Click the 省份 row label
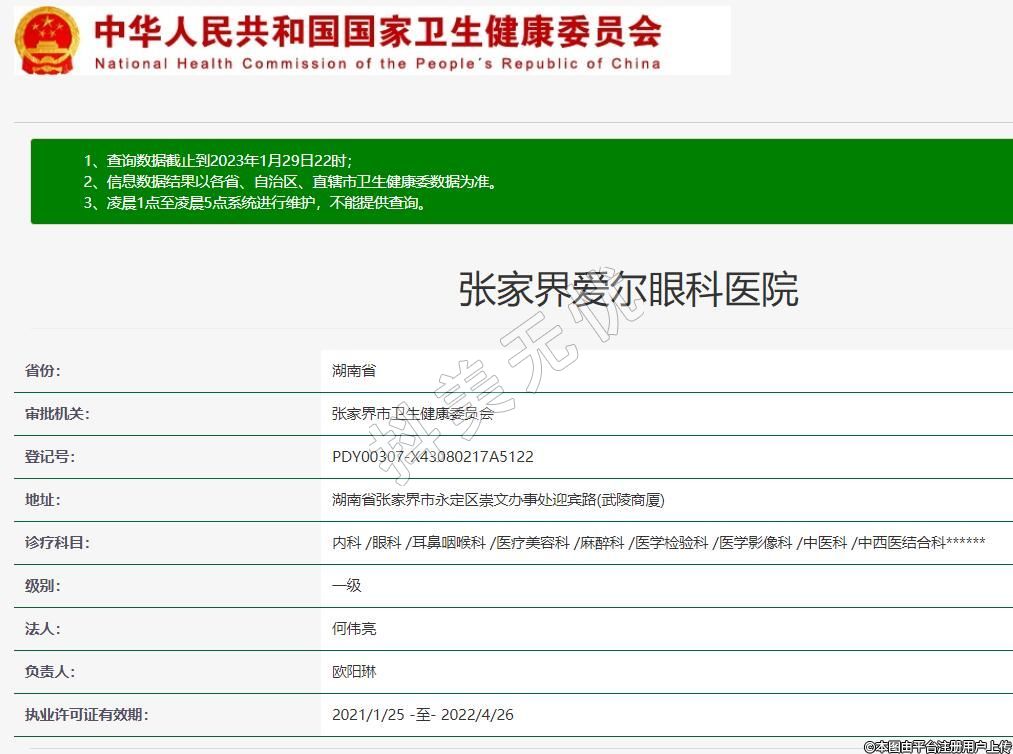 [43, 371]
